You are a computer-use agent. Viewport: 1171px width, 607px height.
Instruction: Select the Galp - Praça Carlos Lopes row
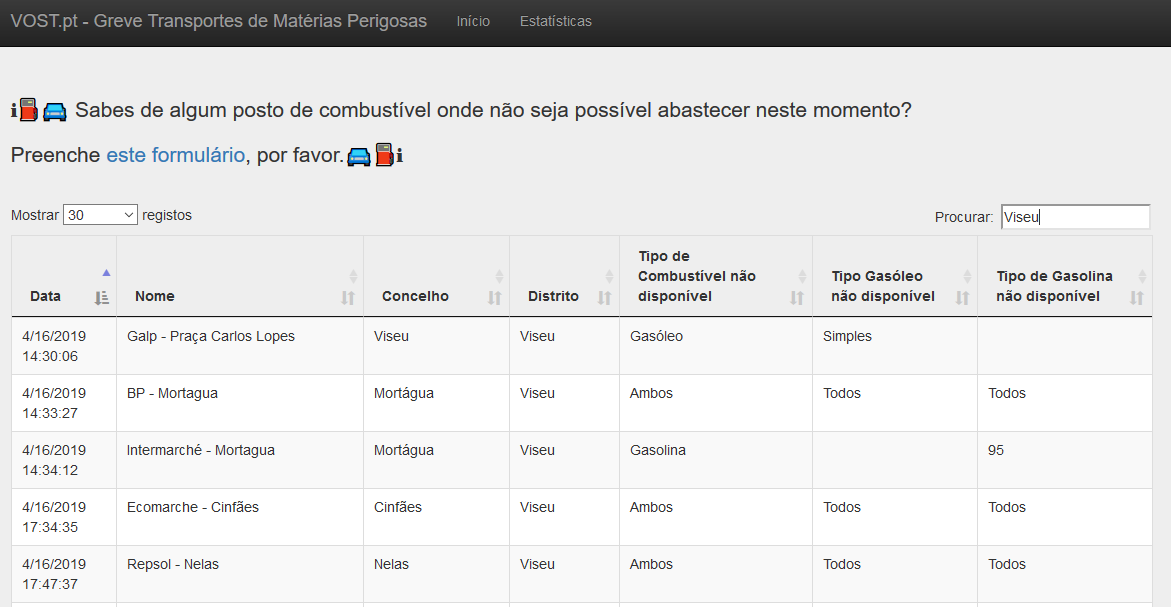211,337
